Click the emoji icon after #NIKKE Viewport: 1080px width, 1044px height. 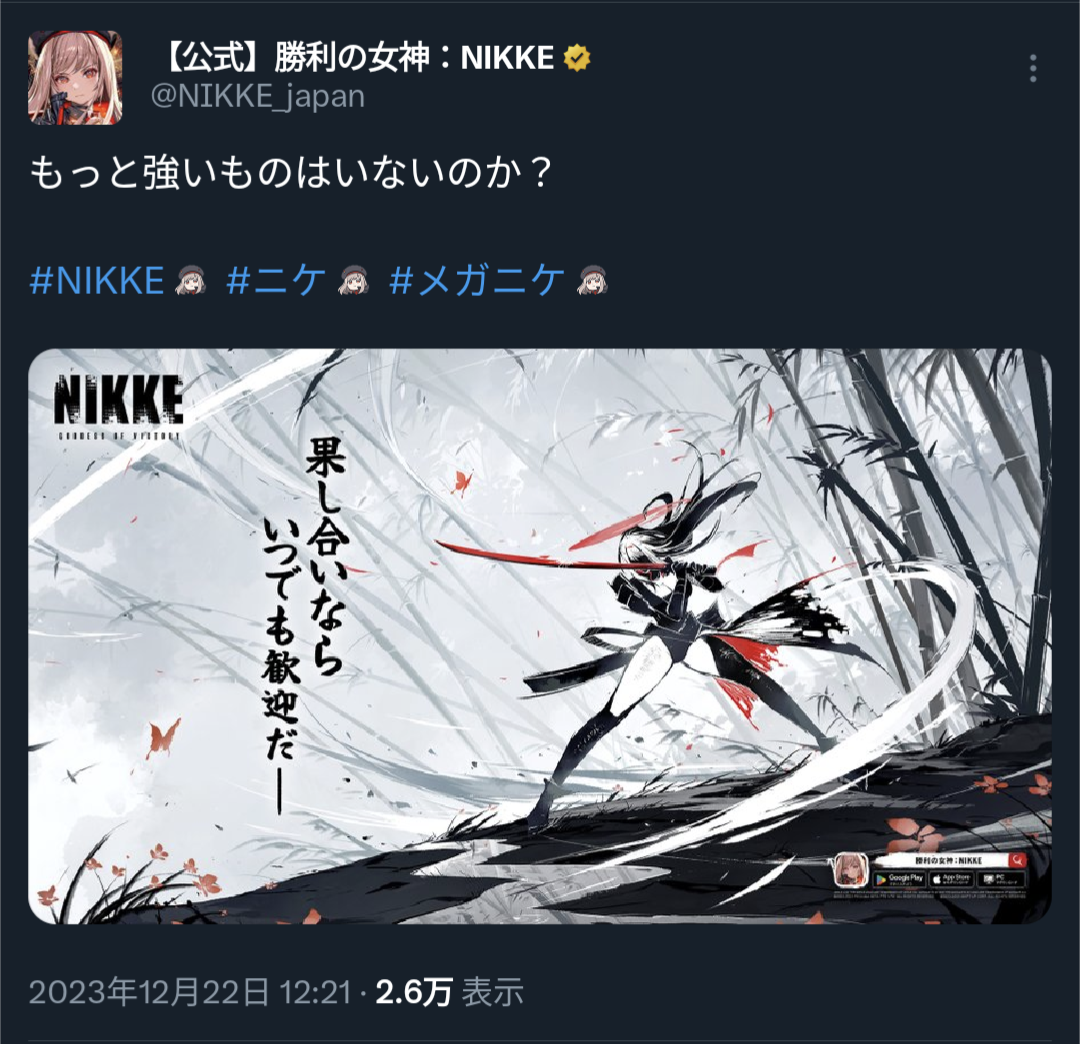point(190,281)
